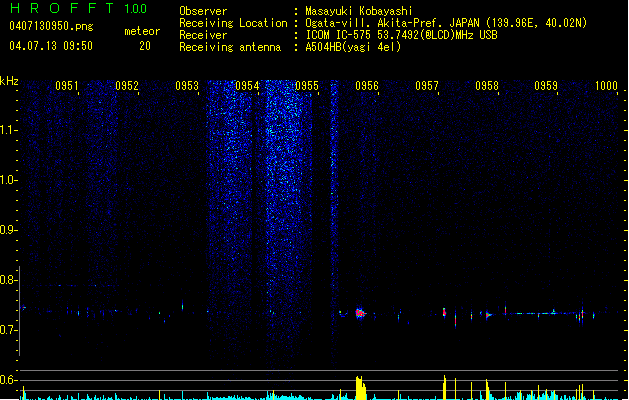This screenshot has height=400, width=629.
Task: Click the HROFFT 1.0.0 title text
Action: coord(78,8)
